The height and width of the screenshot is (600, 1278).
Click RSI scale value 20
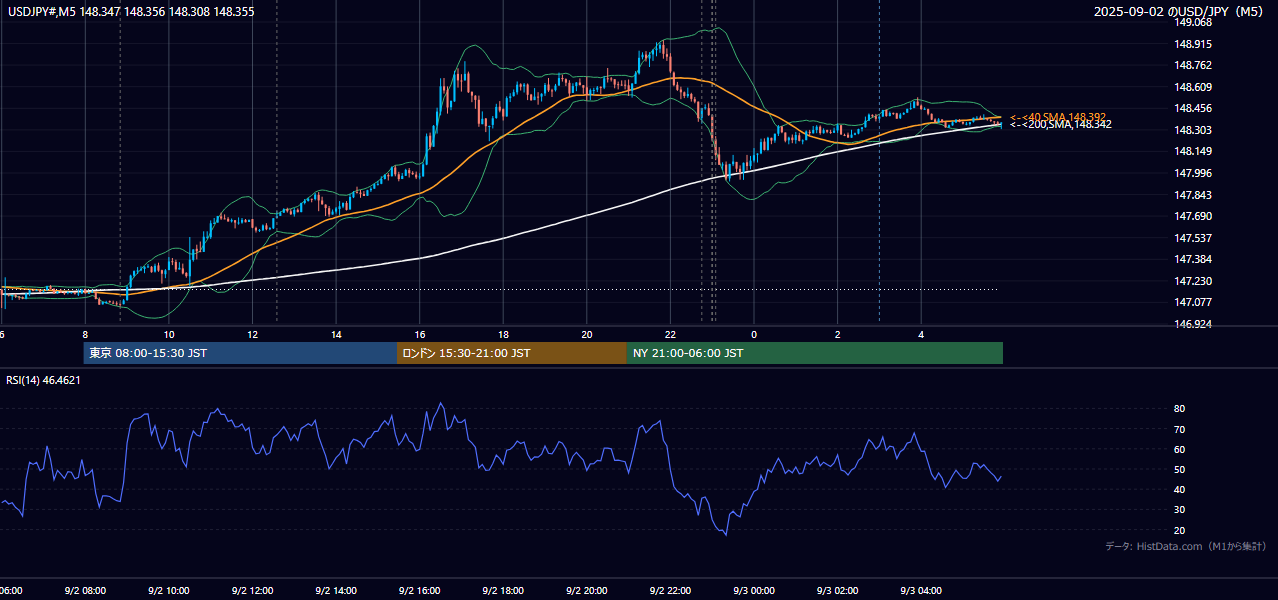[1180, 531]
